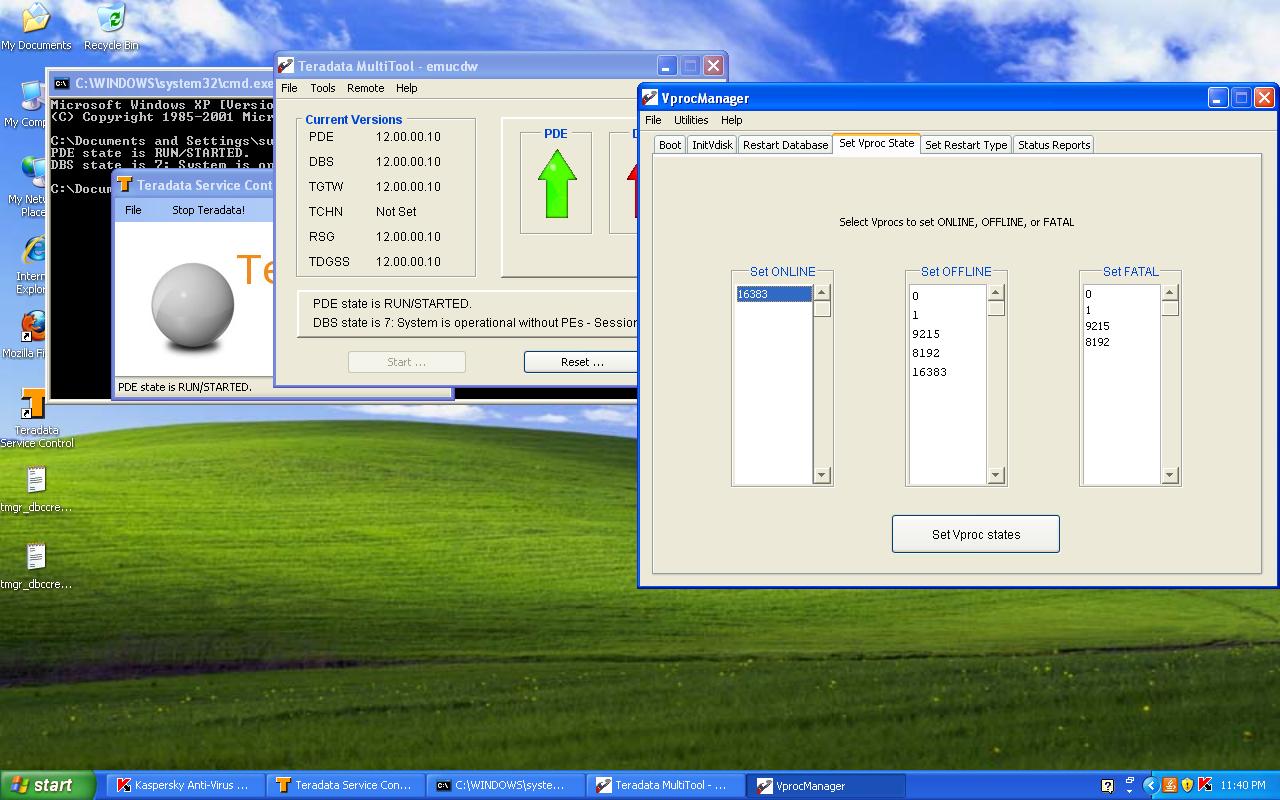The image size is (1280, 800).
Task: Open the File menu in Teradata MultiTool
Action: [x=289, y=88]
